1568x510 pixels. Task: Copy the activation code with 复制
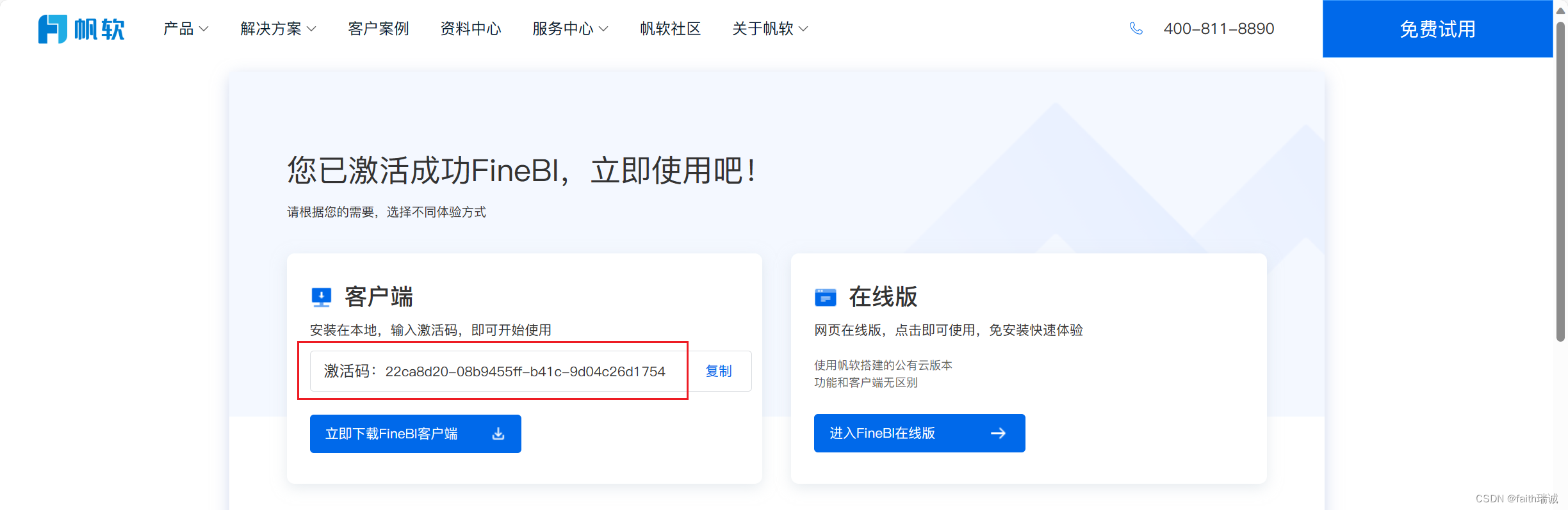coord(718,371)
